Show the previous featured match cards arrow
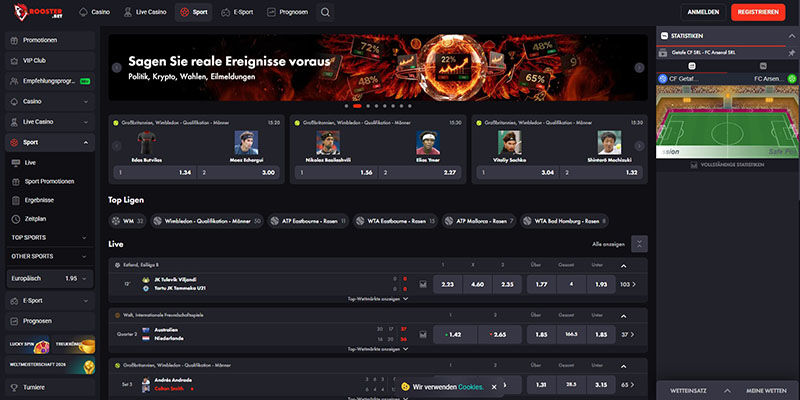This screenshot has width=800, height=400. pyautogui.click(x=117, y=146)
